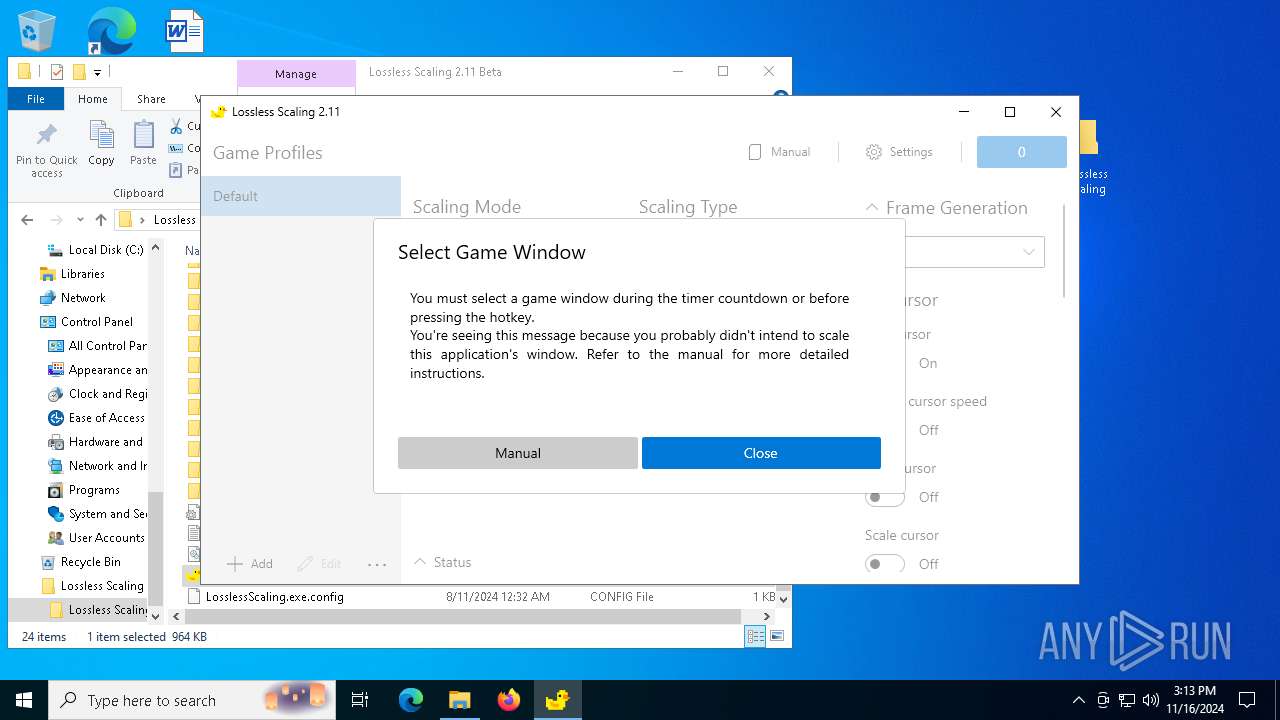Click Lossless Scaling duck taskbar icon
The width and height of the screenshot is (1280, 720).
point(557,700)
